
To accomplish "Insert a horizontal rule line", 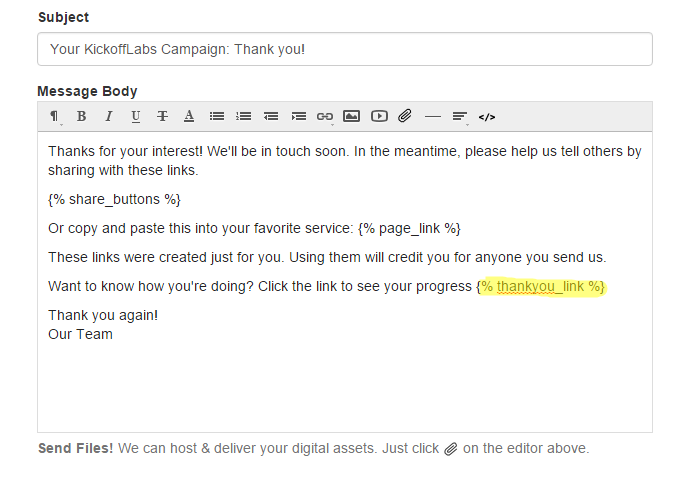I will coord(433,117).
